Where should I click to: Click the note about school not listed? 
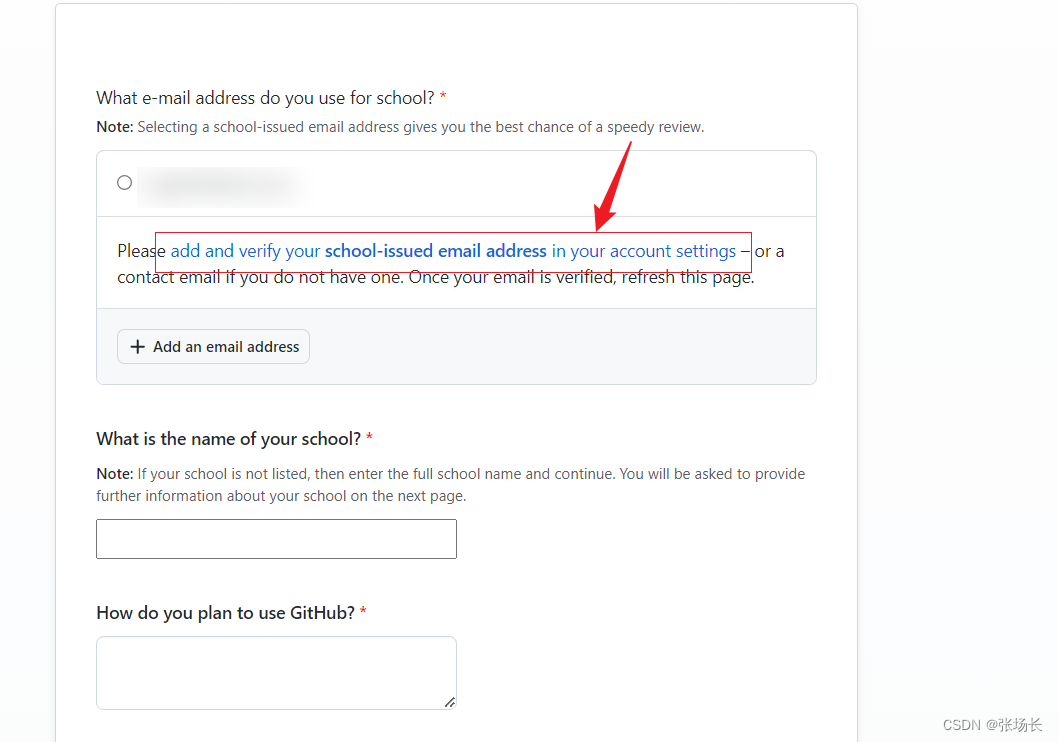click(451, 485)
